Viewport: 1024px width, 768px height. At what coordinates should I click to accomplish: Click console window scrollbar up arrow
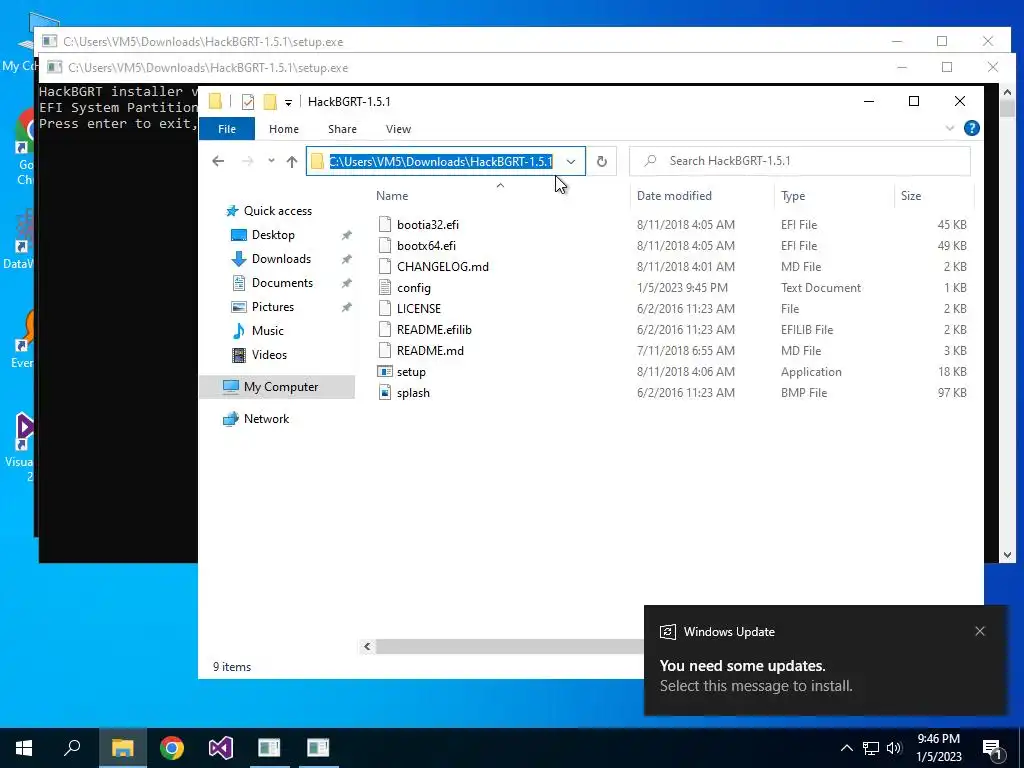tap(1007, 92)
